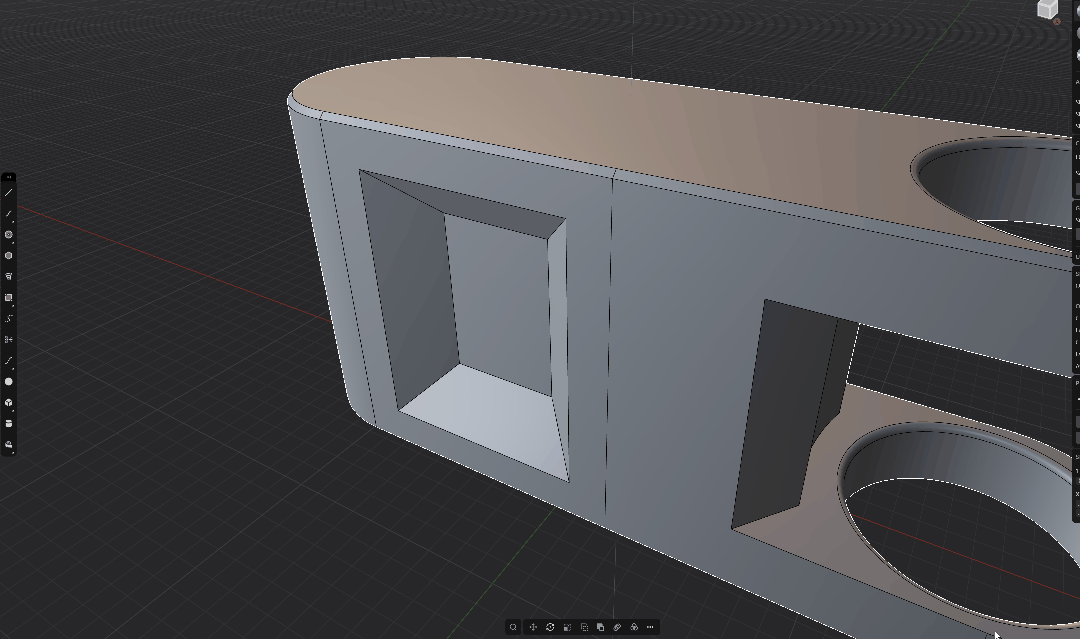This screenshot has width=1080, height=639.
Task: Select the solid circle tool in upper toolbar
Action: [8, 255]
